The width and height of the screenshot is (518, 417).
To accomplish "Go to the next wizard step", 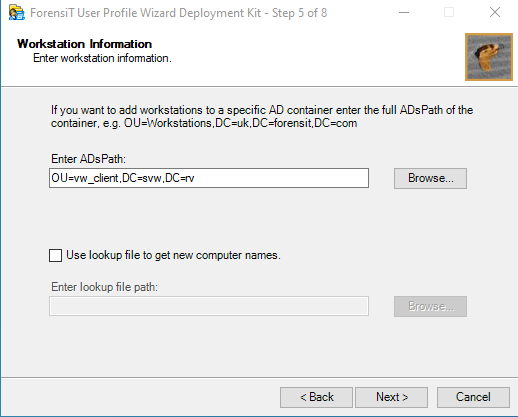I will click(x=392, y=397).
